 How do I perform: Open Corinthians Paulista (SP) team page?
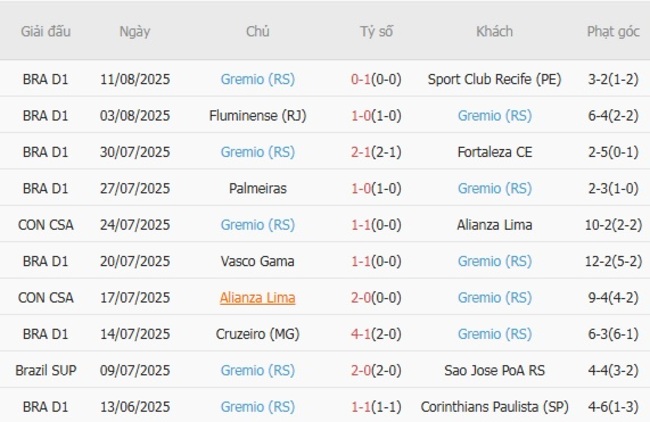(494, 407)
